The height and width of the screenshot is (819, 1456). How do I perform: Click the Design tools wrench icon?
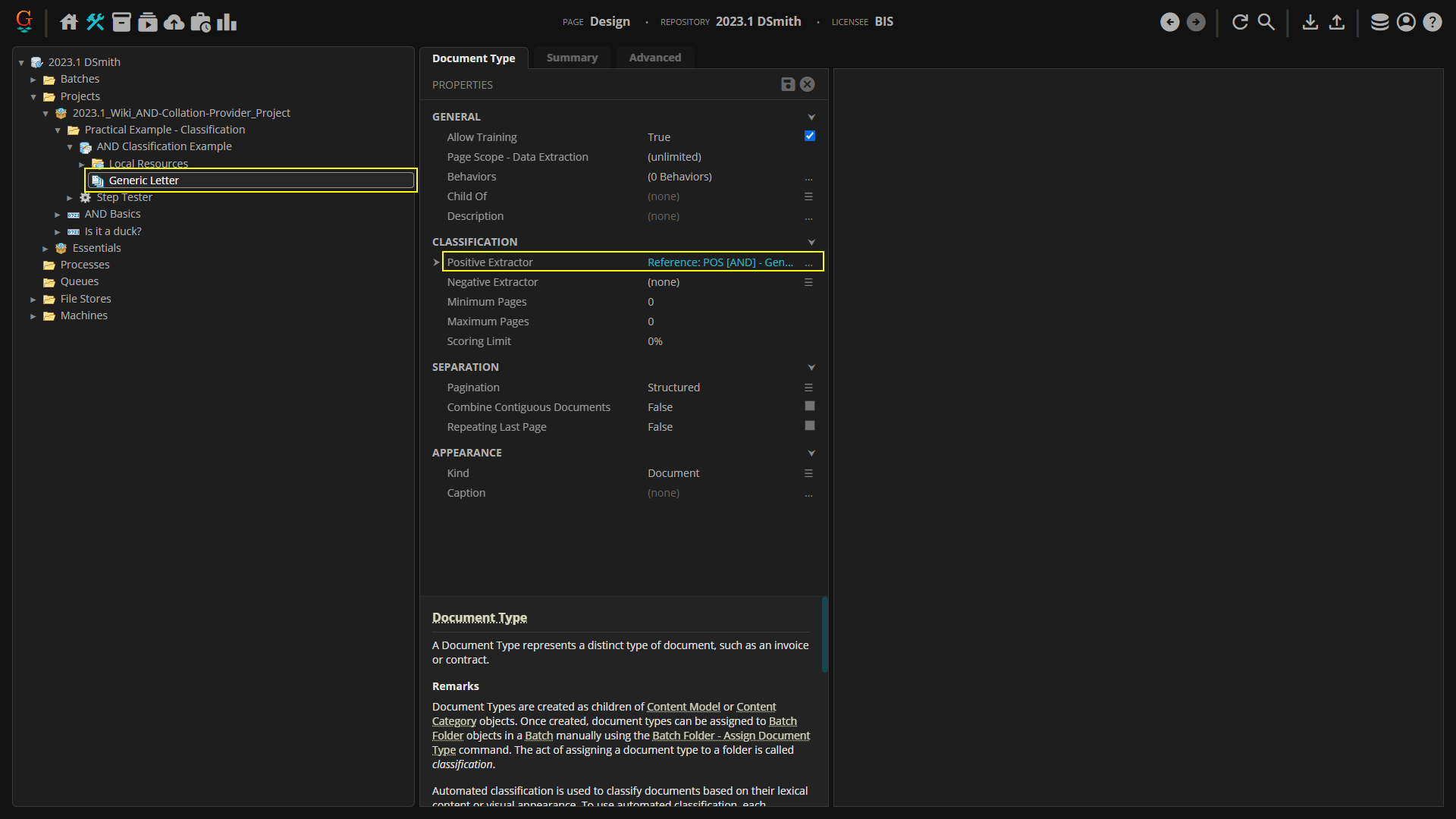click(95, 22)
